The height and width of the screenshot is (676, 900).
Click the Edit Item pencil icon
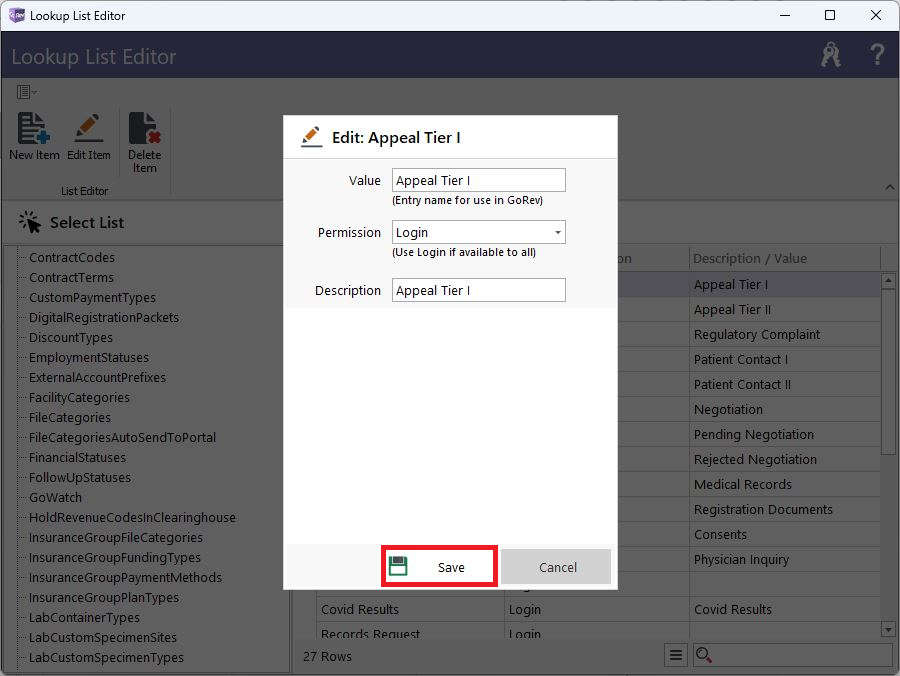click(x=88, y=128)
